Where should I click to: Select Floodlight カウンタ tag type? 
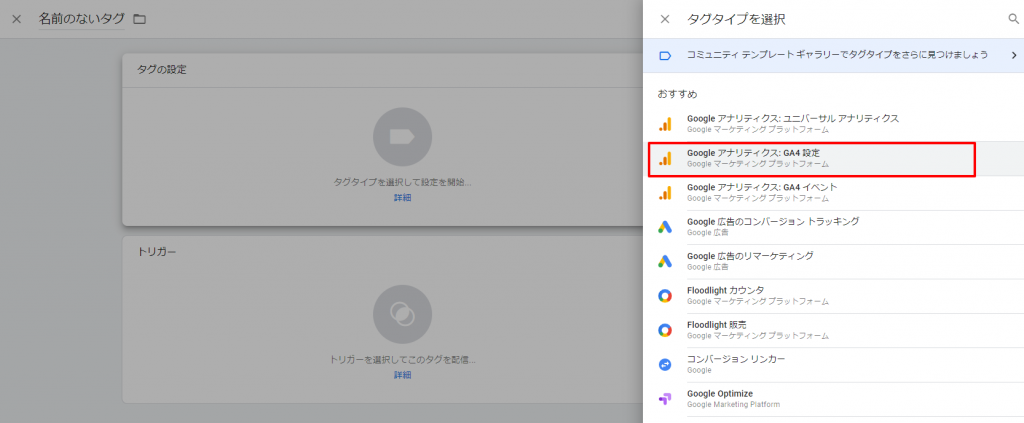tap(833, 296)
